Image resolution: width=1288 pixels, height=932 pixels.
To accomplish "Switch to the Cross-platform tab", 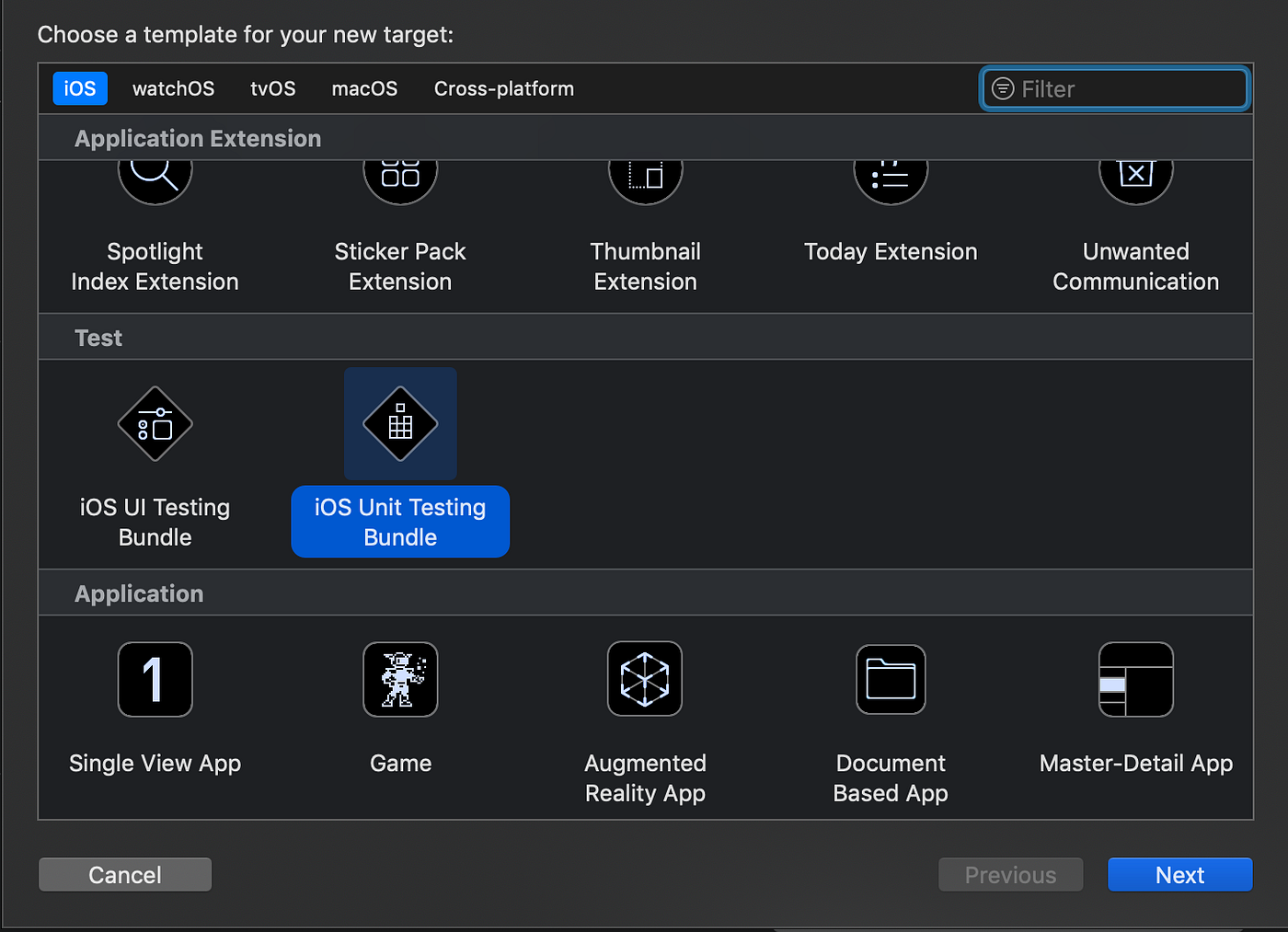I will [x=503, y=88].
